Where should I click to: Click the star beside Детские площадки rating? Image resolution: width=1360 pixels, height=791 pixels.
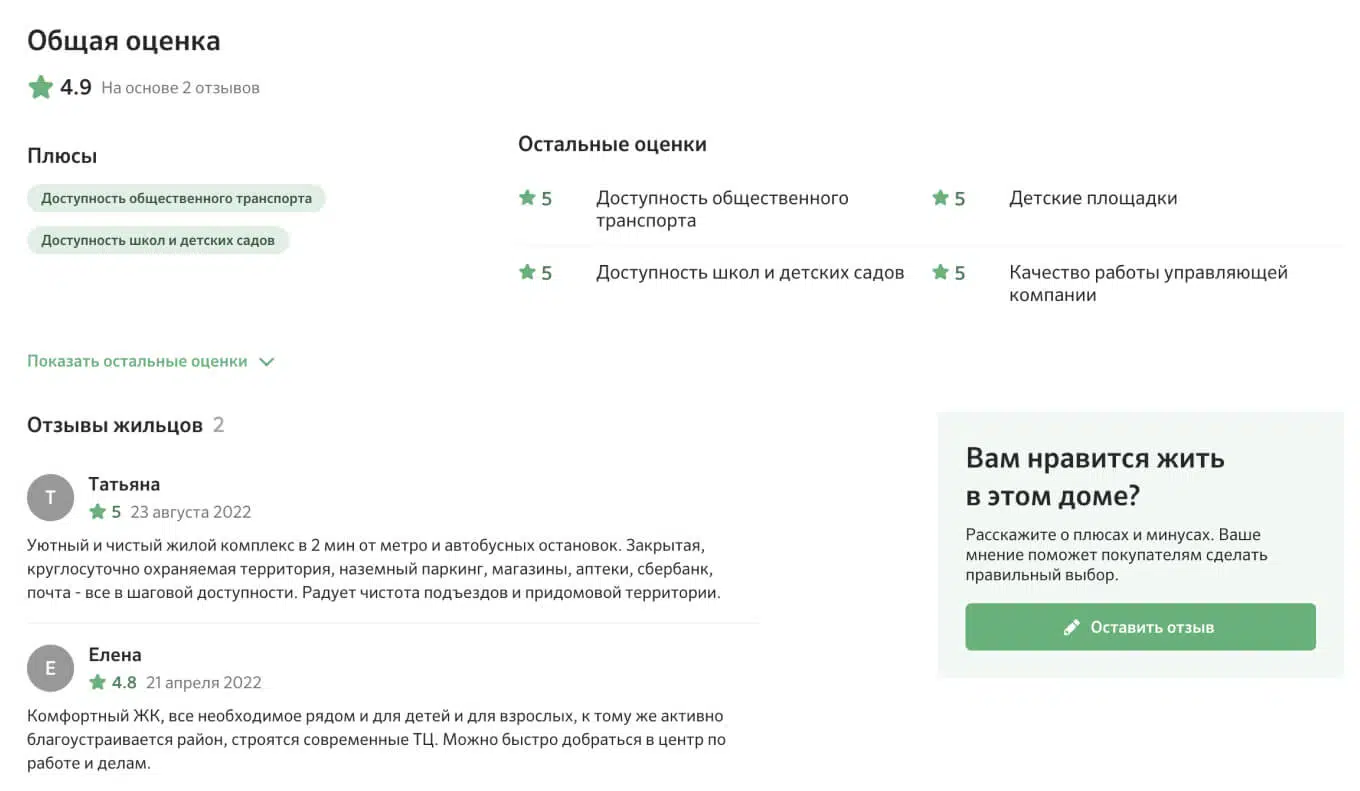(940, 198)
